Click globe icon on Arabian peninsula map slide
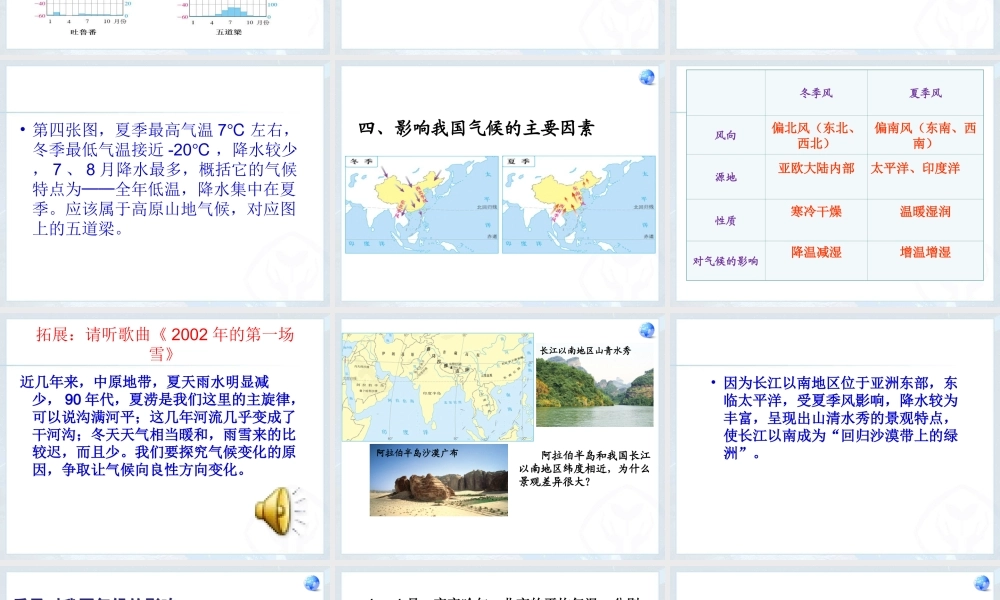Screen dimensions: 1000x600 pyautogui.click(x=647, y=330)
